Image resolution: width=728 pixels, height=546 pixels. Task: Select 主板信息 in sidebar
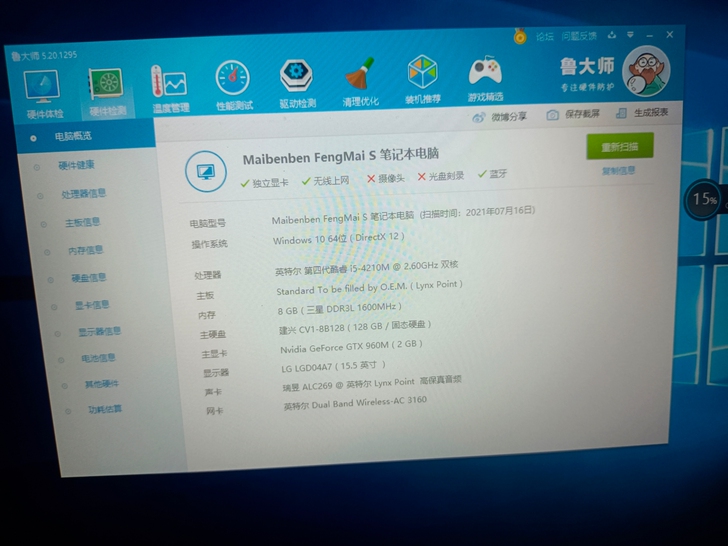click(83, 222)
